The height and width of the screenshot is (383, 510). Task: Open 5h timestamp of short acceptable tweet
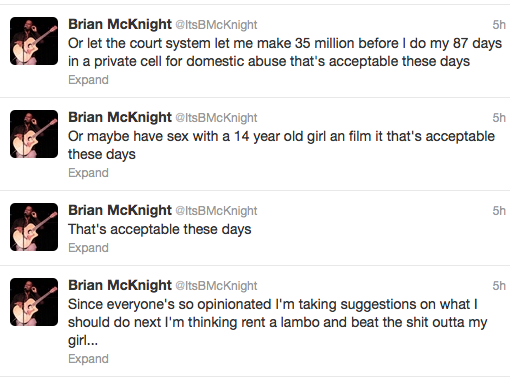[499, 211]
